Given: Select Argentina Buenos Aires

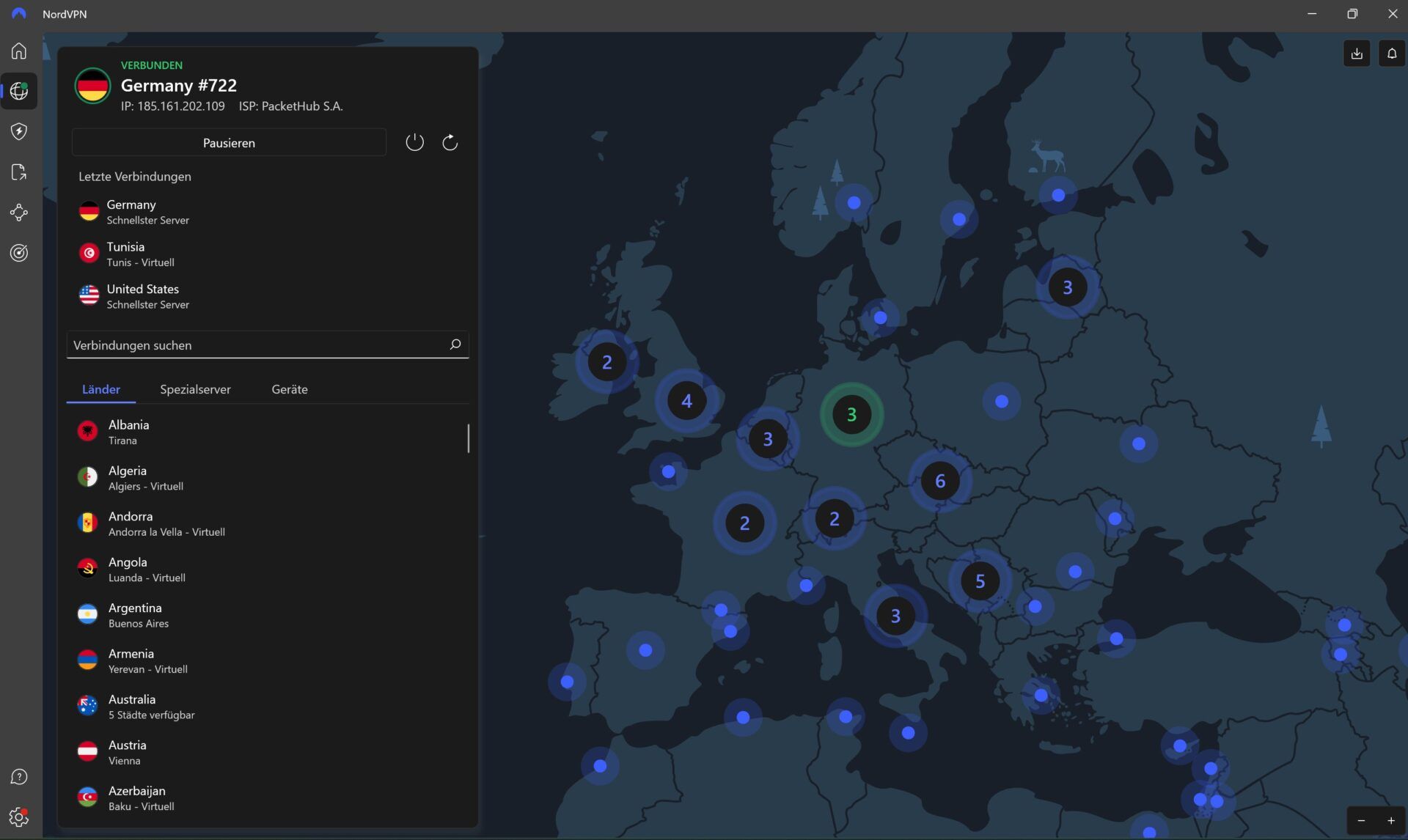Looking at the screenshot, I should click(268, 615).
